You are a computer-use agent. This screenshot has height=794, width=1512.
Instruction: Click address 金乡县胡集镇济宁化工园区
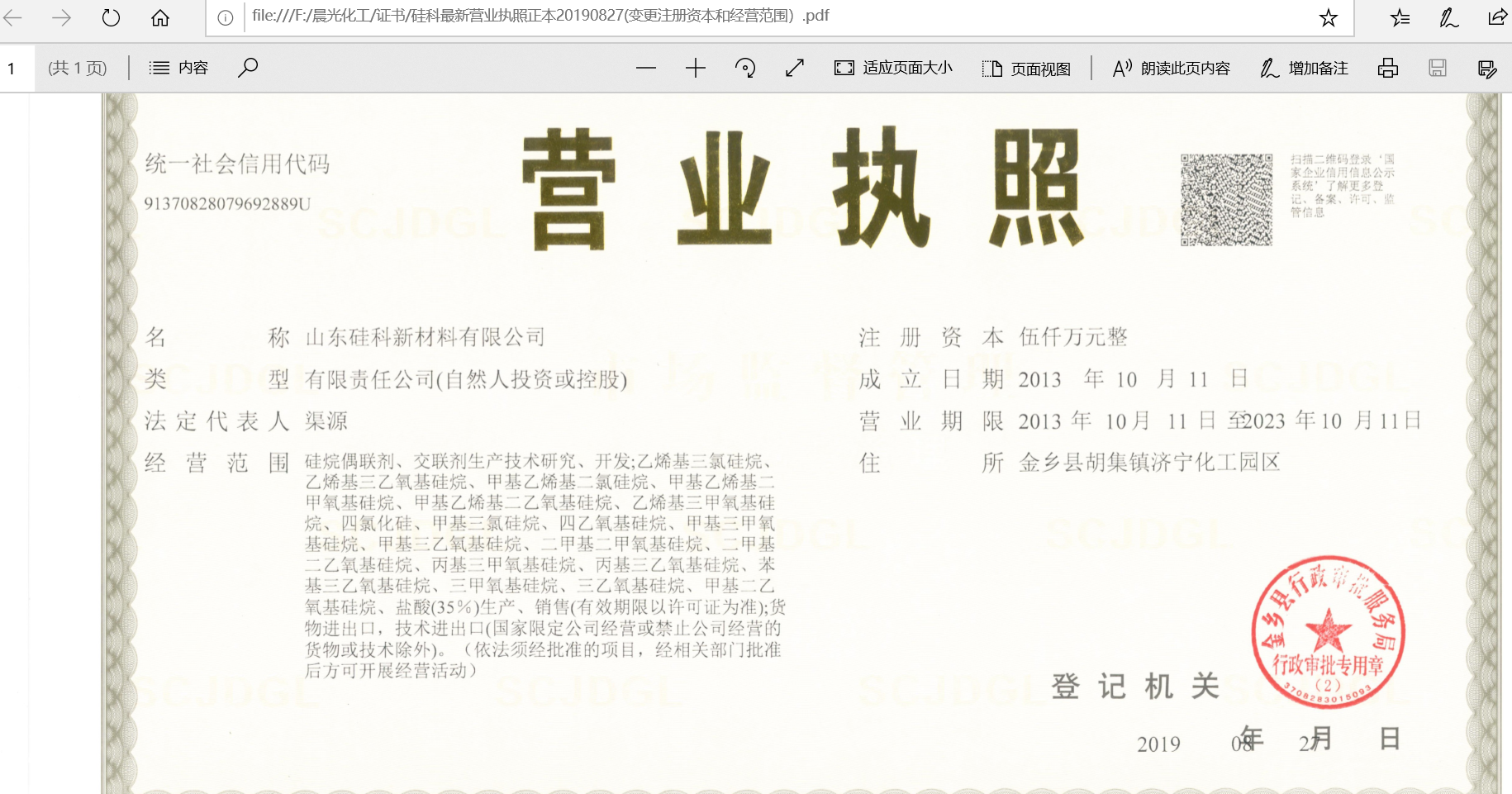coord(1149,462)
